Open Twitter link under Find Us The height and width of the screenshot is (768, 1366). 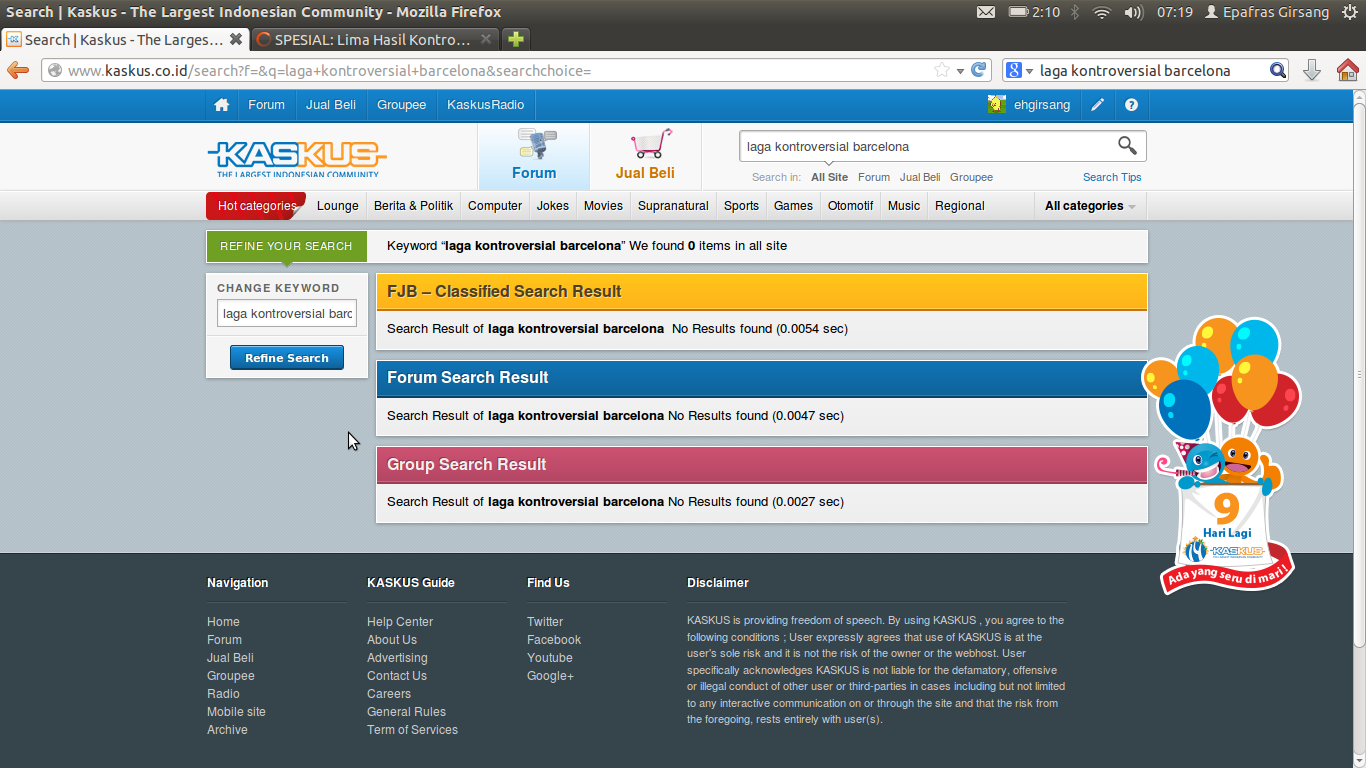[545, 622]
